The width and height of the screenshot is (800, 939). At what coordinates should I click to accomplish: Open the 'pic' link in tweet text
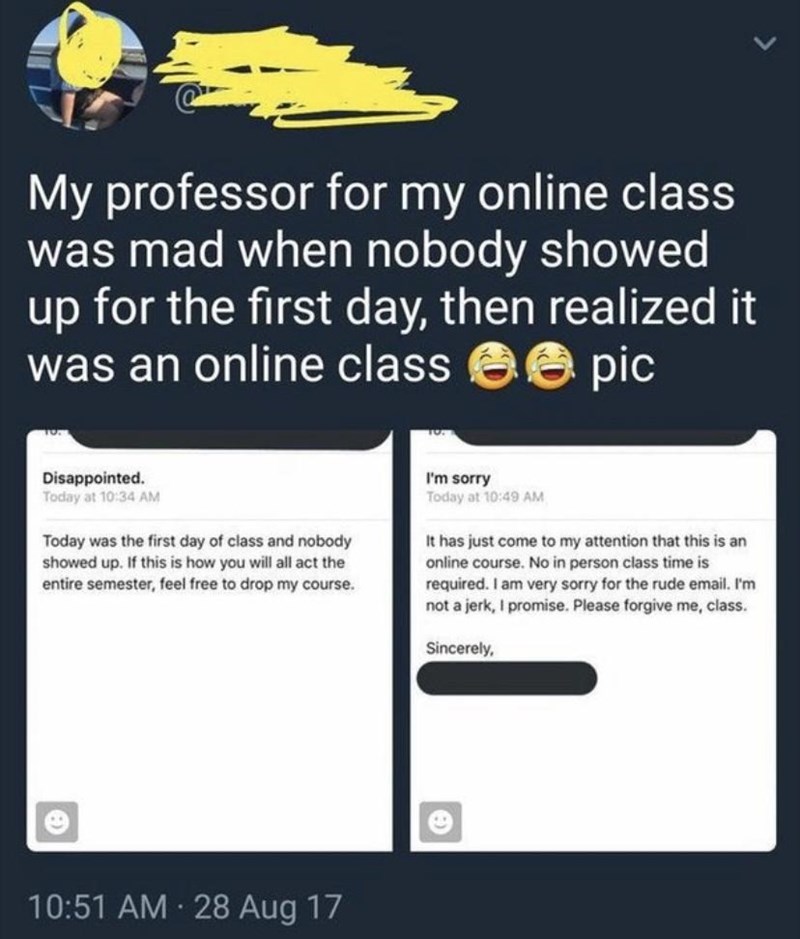point(622,365)
